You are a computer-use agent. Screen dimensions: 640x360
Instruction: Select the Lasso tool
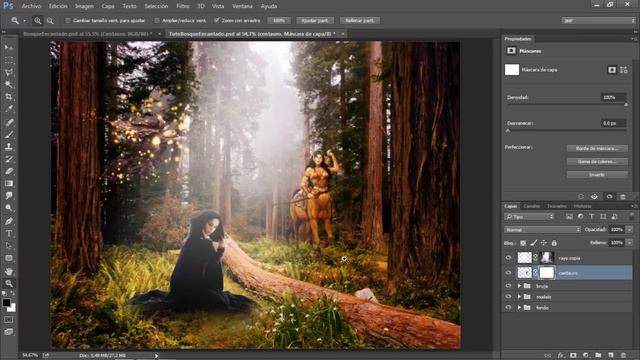point(9,73)
